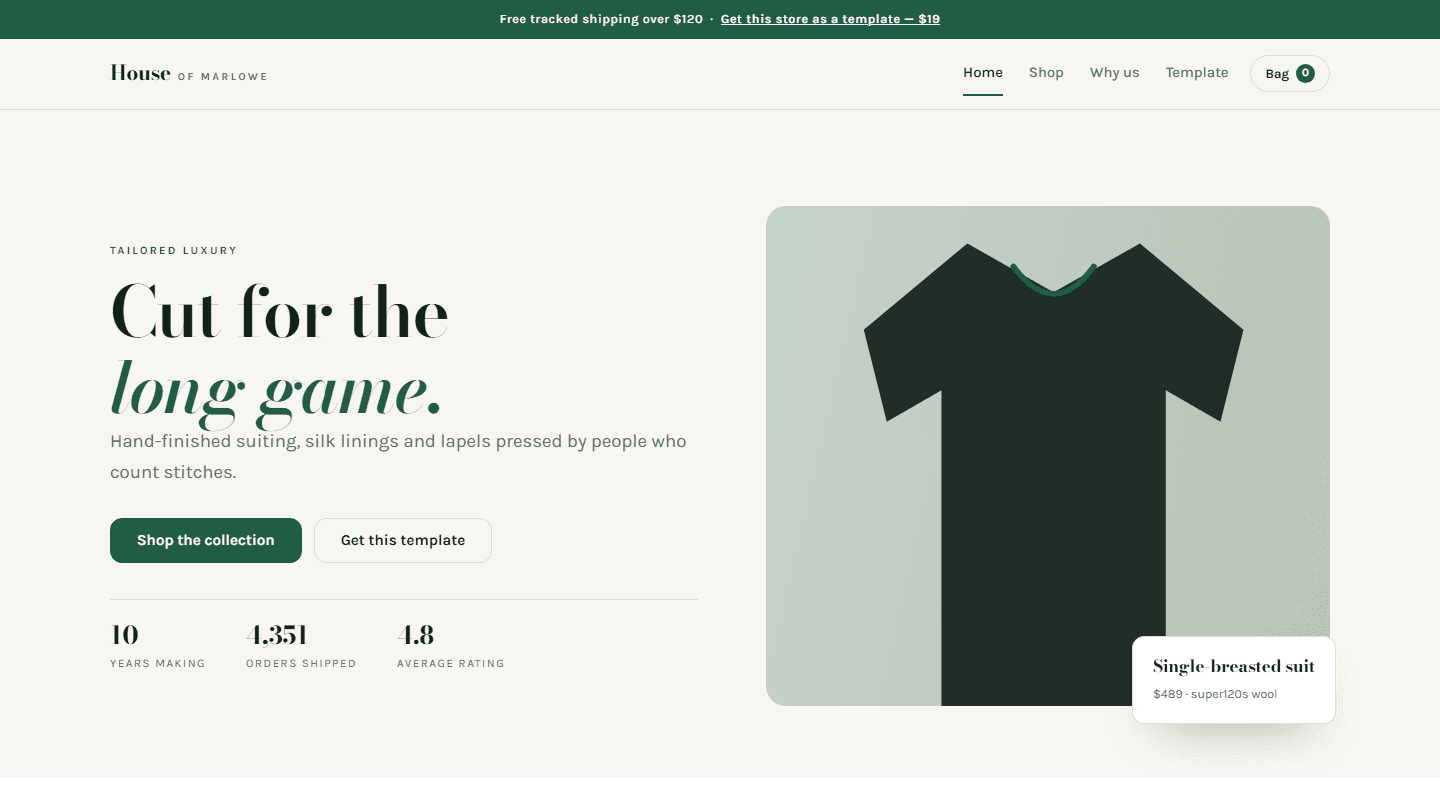Click the bag item count badge
The height and width of the screenshot is (810, 1440).
tap(1305, 73)
